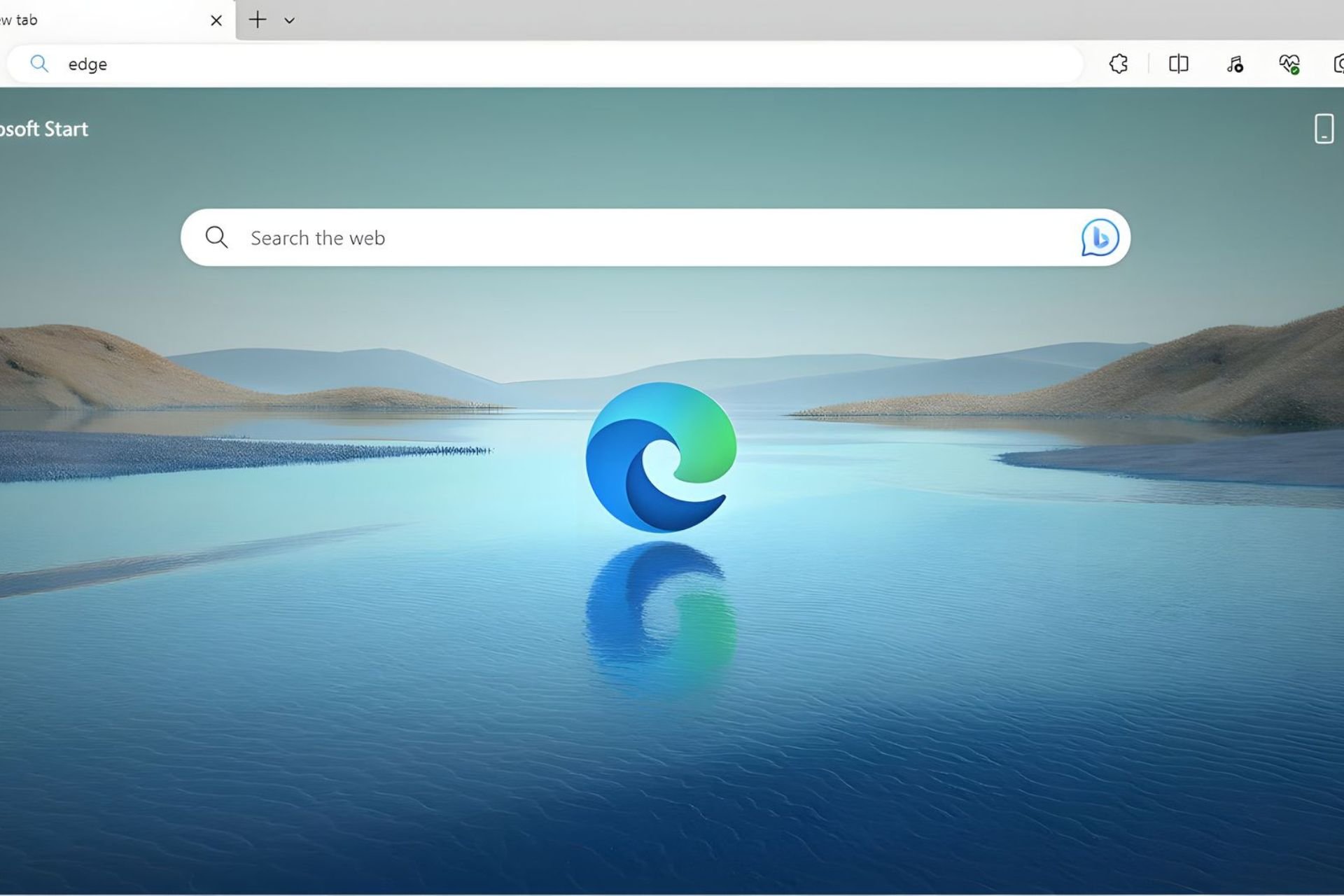Image resolution: width=1344 pixels, height=896 pixels.
Task: Close the New tab tab
Action: coord(216,20)
